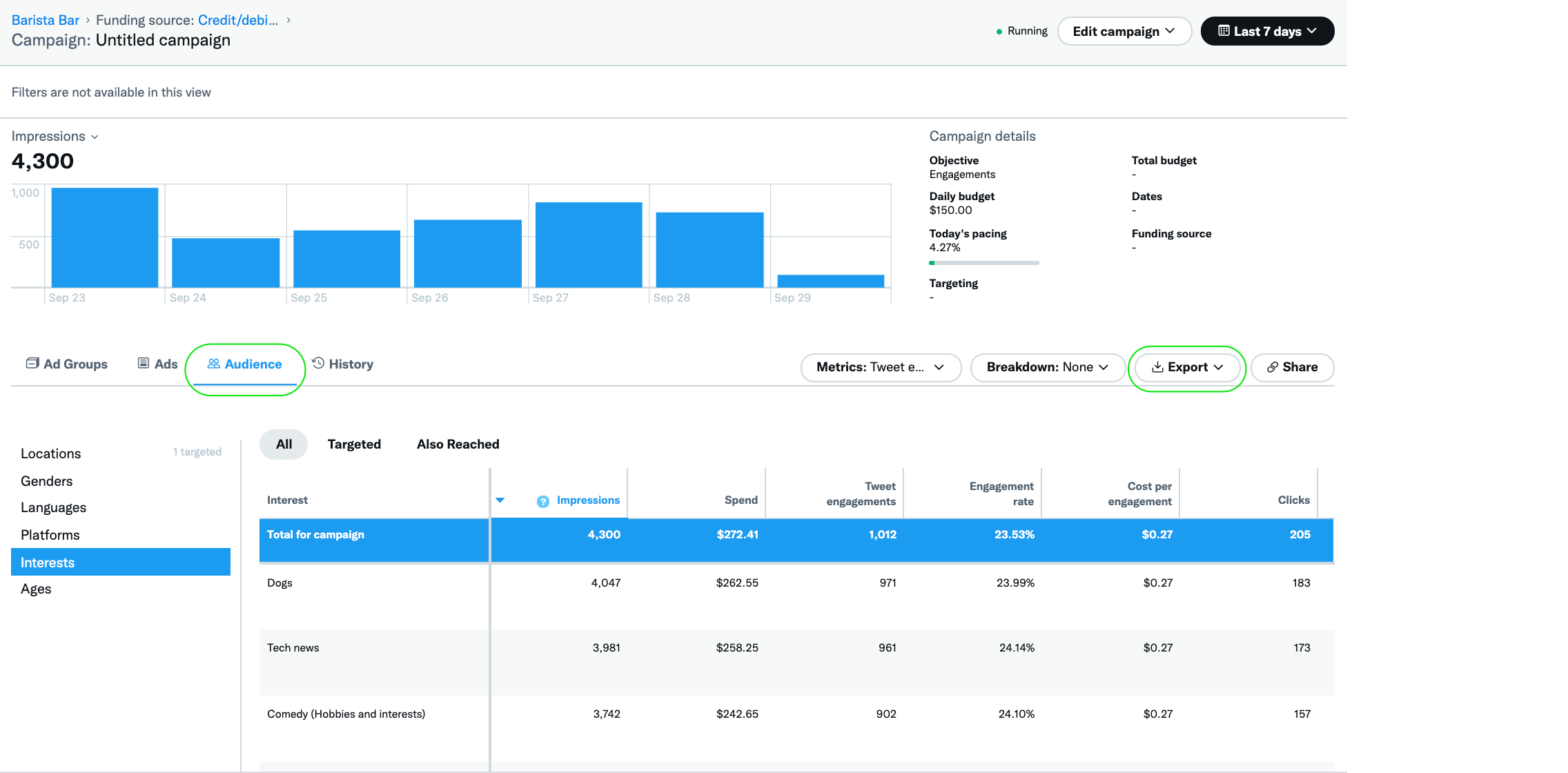Click the Credit/debi... funding source link
The width and height of the screenshot is (1568, 773).
pos(238,20)
